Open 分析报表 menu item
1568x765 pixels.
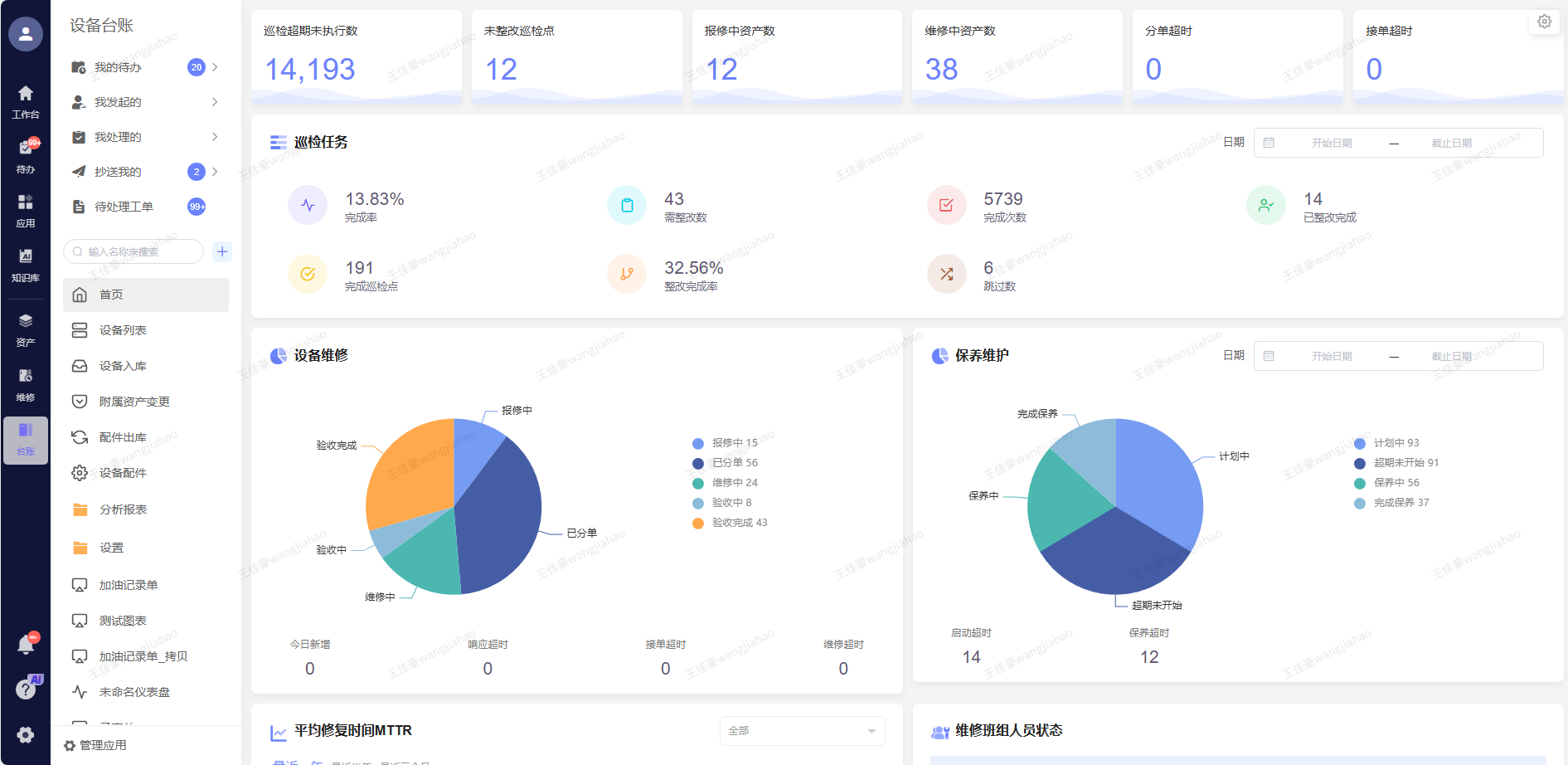[x=123, y=509]
